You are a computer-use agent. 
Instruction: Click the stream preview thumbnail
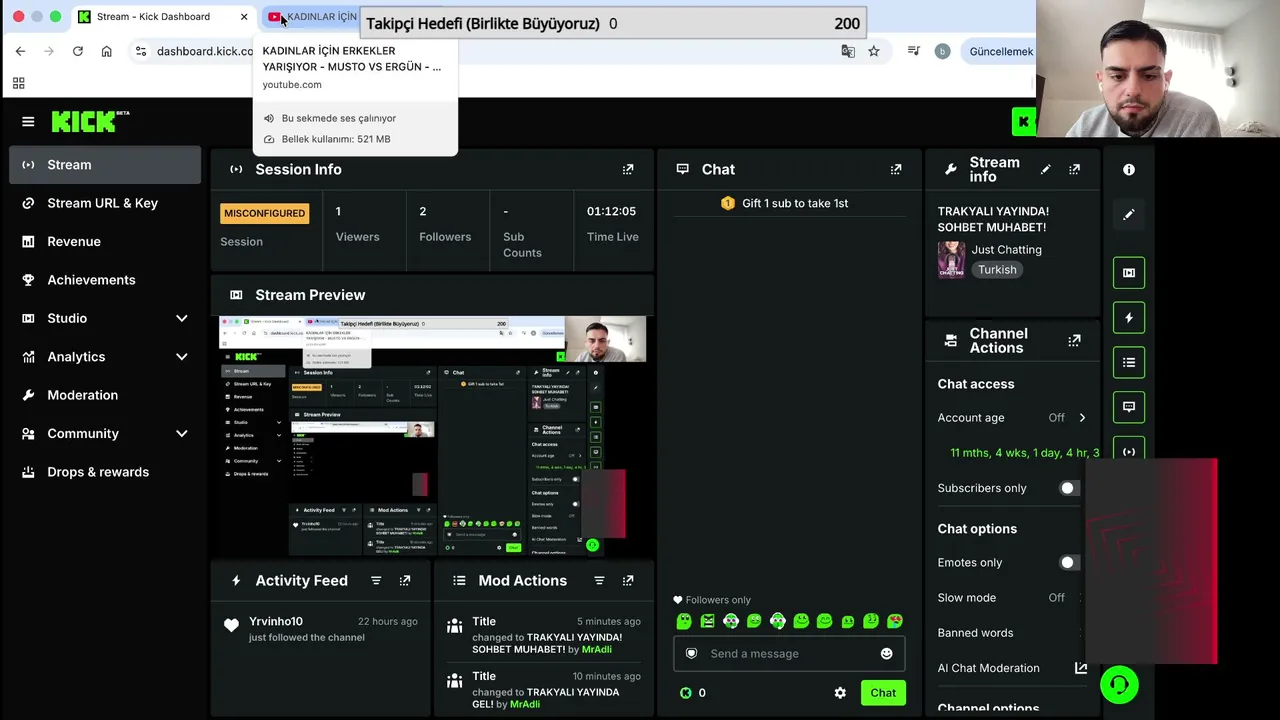click(x=433, y=437)
